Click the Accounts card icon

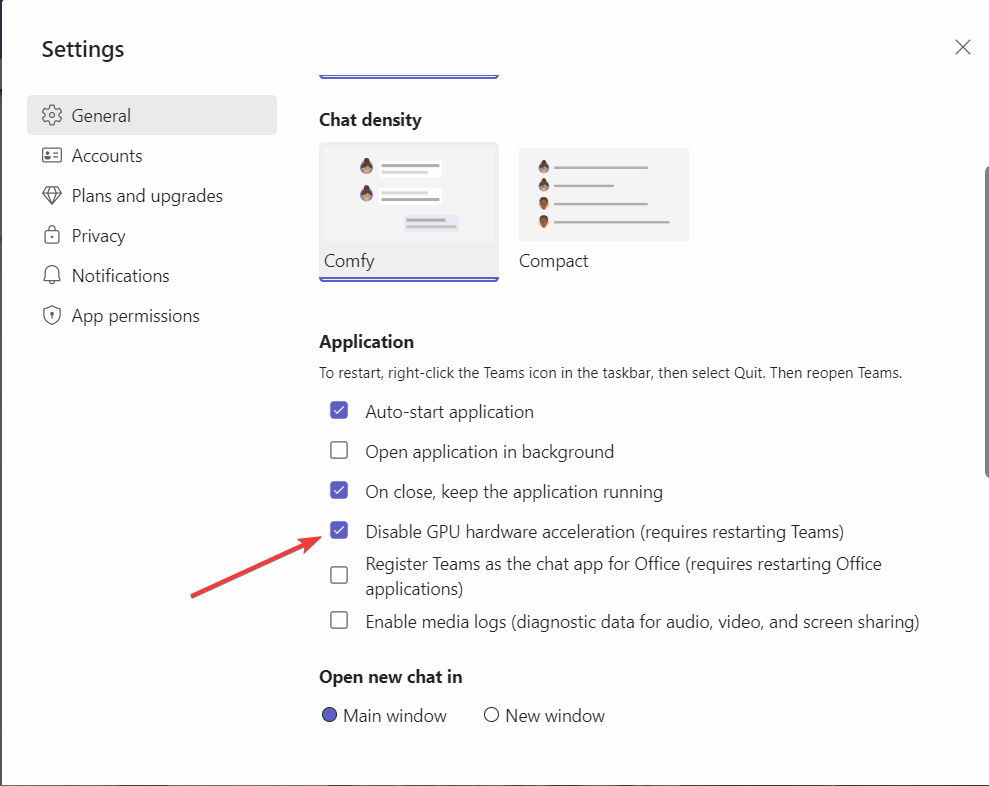point(52,155)
